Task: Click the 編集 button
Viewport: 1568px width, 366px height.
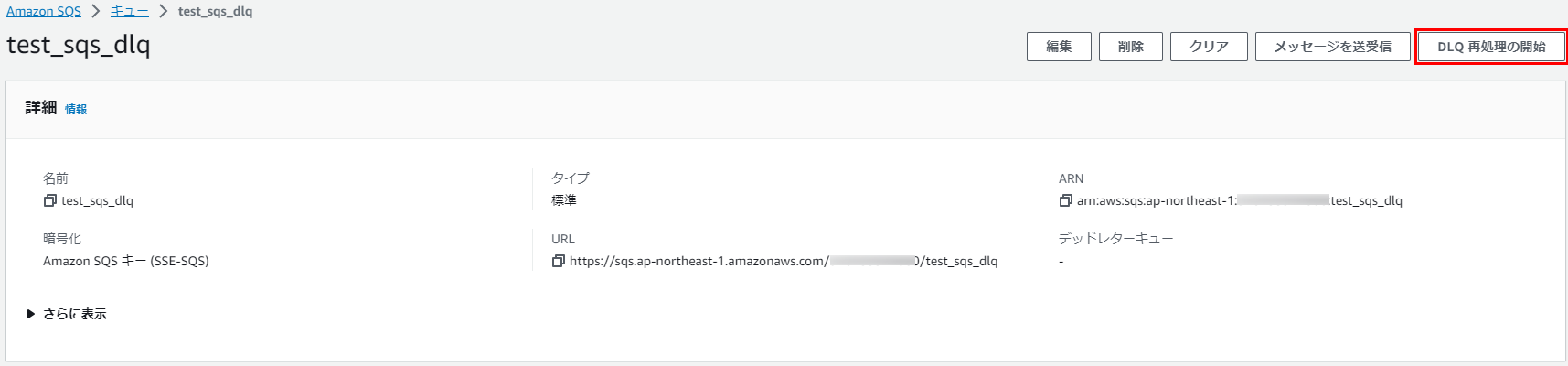Action: [1059, 47]
